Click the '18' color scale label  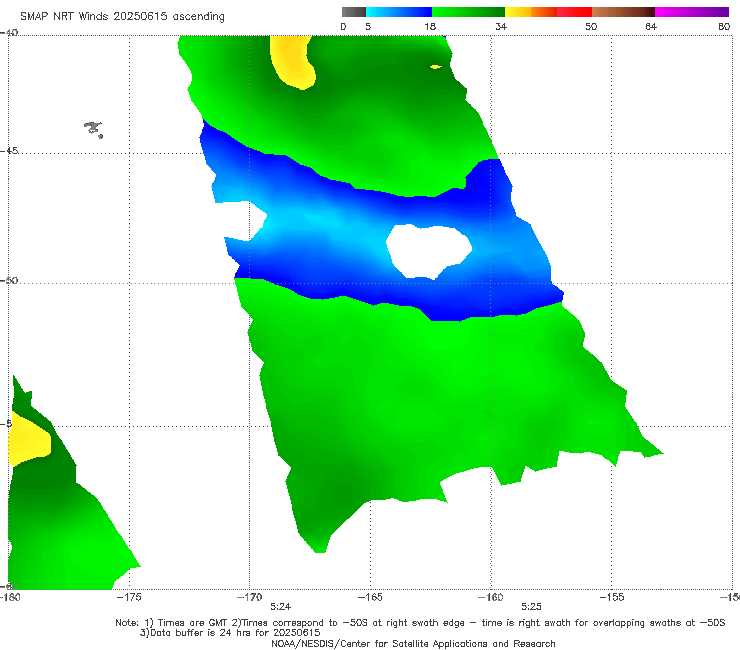pos(430,26)
